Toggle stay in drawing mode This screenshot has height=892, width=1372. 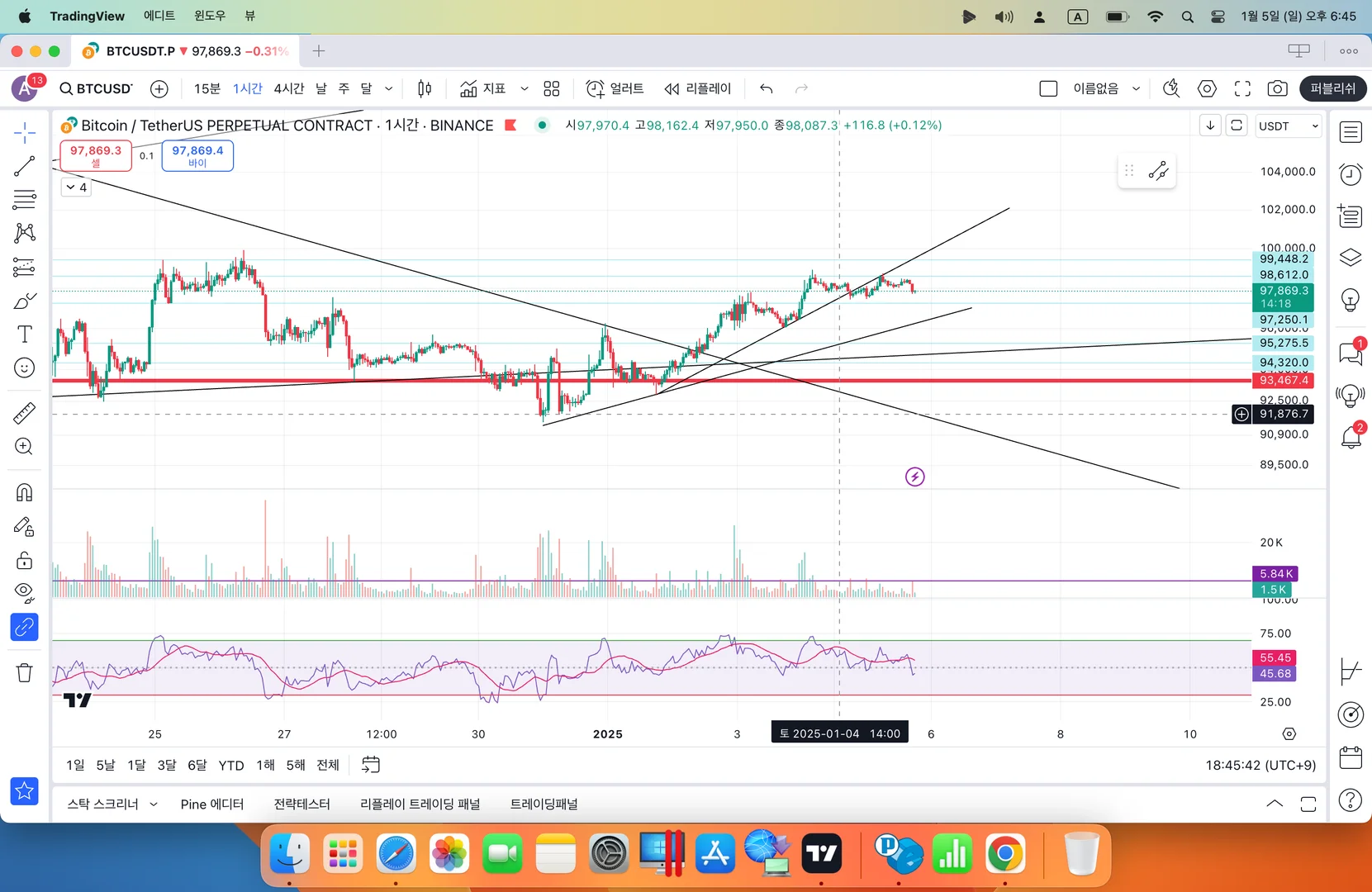tap(25, 527)
